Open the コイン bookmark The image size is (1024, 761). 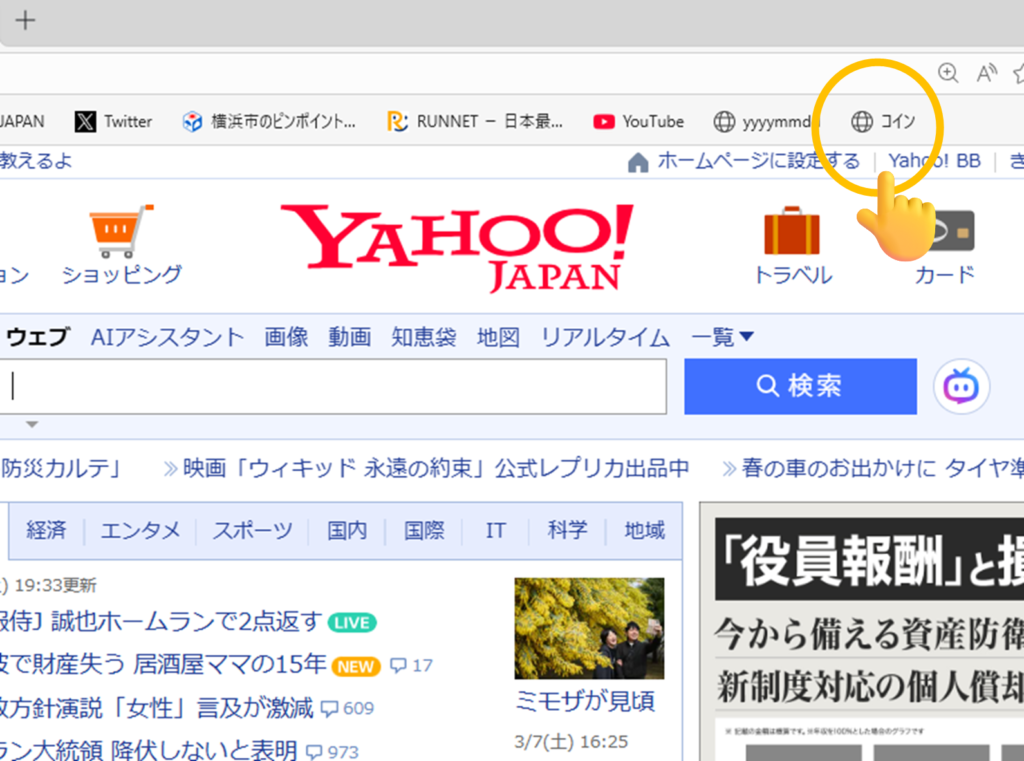coord(883,122)
